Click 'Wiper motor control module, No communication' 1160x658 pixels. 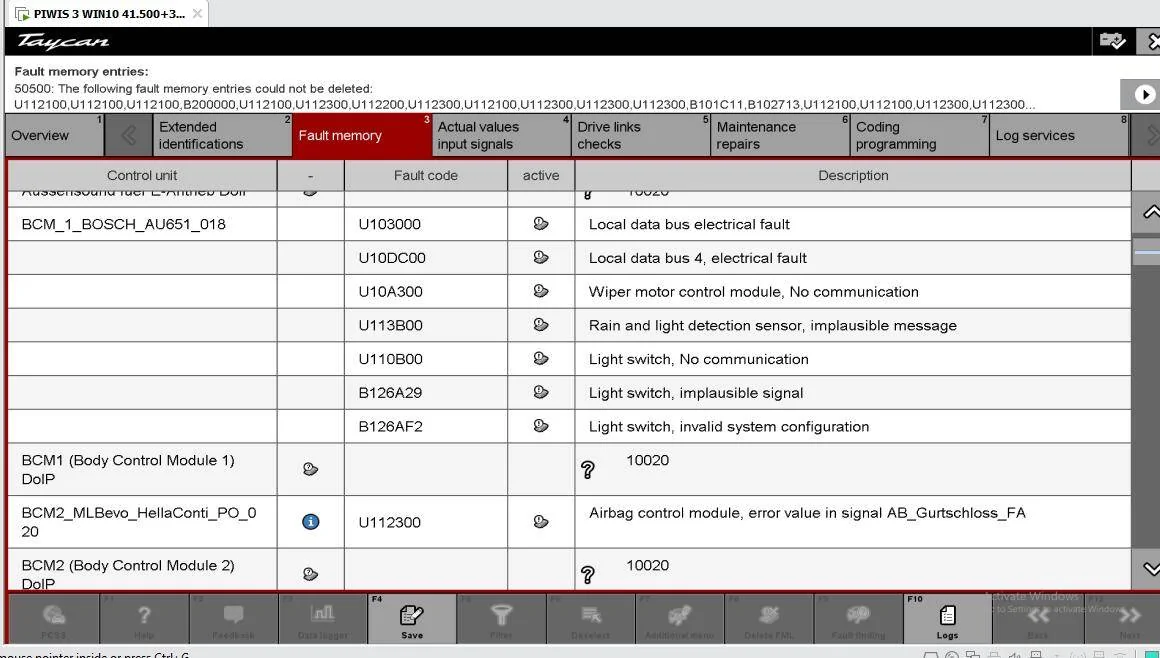tap(753, 292)
